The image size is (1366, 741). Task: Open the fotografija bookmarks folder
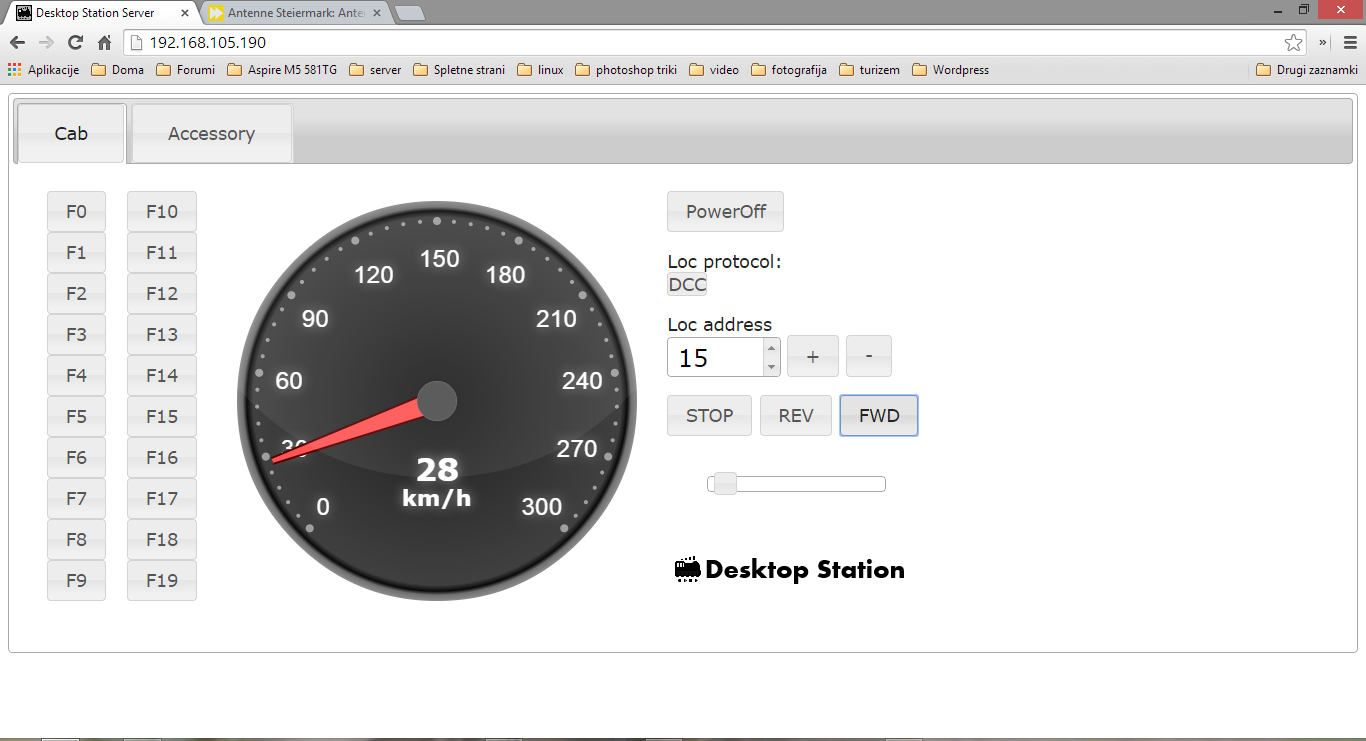pyautogui.click(x=789, y=70)
